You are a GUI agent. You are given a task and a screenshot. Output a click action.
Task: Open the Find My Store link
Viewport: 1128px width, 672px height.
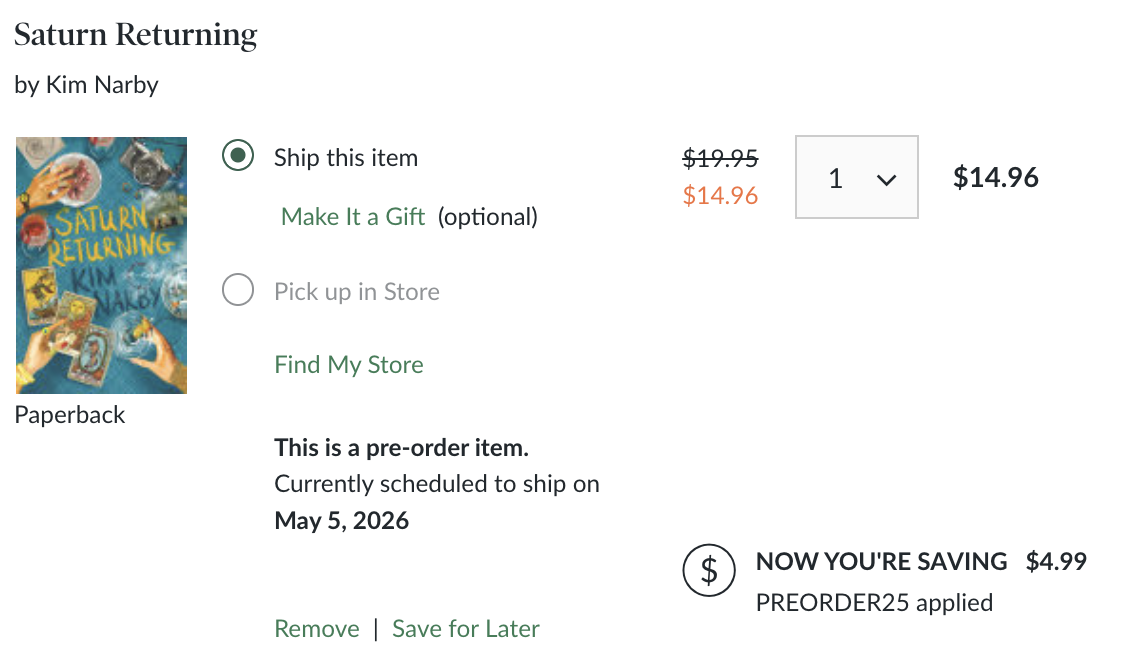coord(349,365)
